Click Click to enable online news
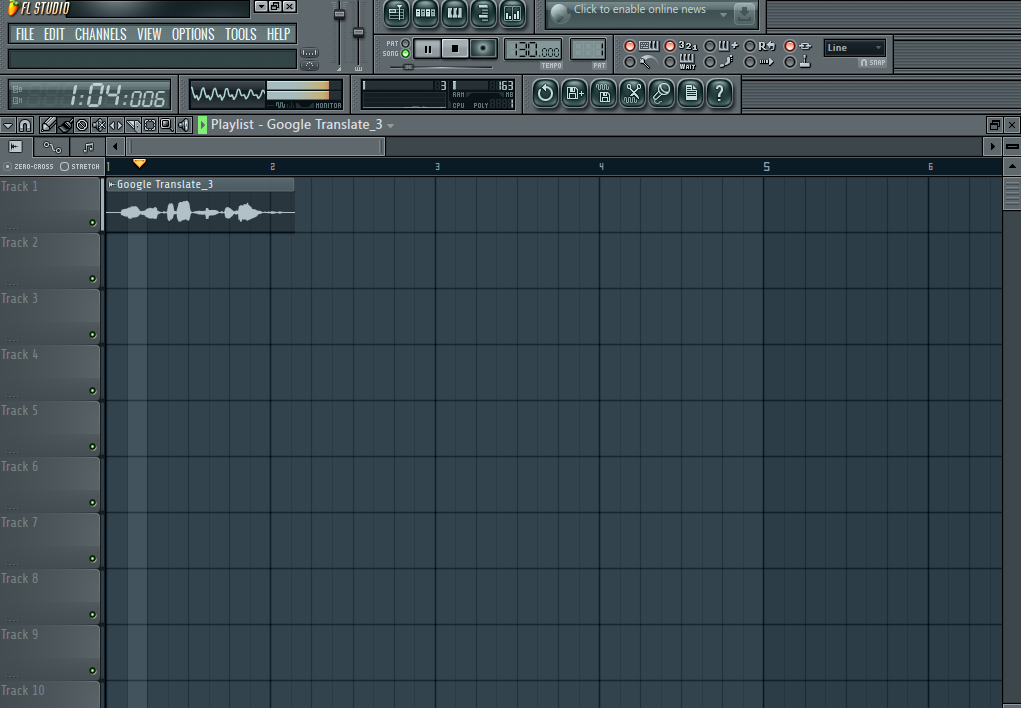 click(639, 10)
